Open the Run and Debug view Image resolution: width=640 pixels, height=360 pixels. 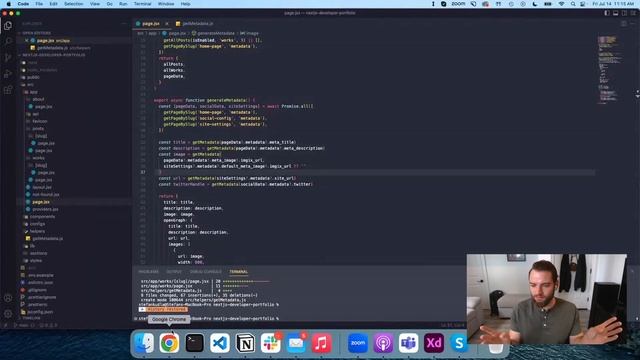click(x=8, y=74)
